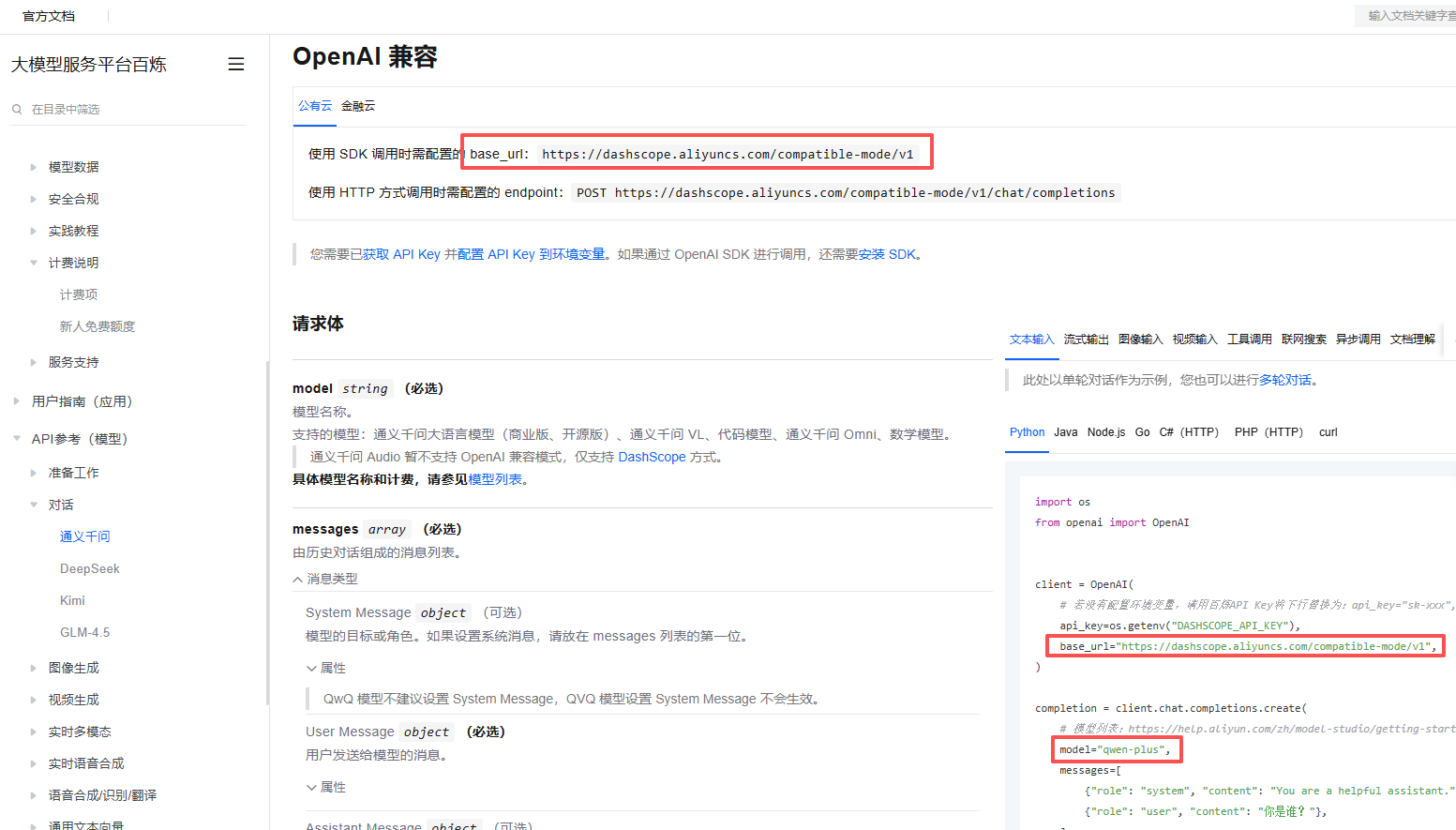Image resolution: width=1456 pixels, height=830 pixels.
Task: Open the 模型列表 link
Action: coord(497,478)
